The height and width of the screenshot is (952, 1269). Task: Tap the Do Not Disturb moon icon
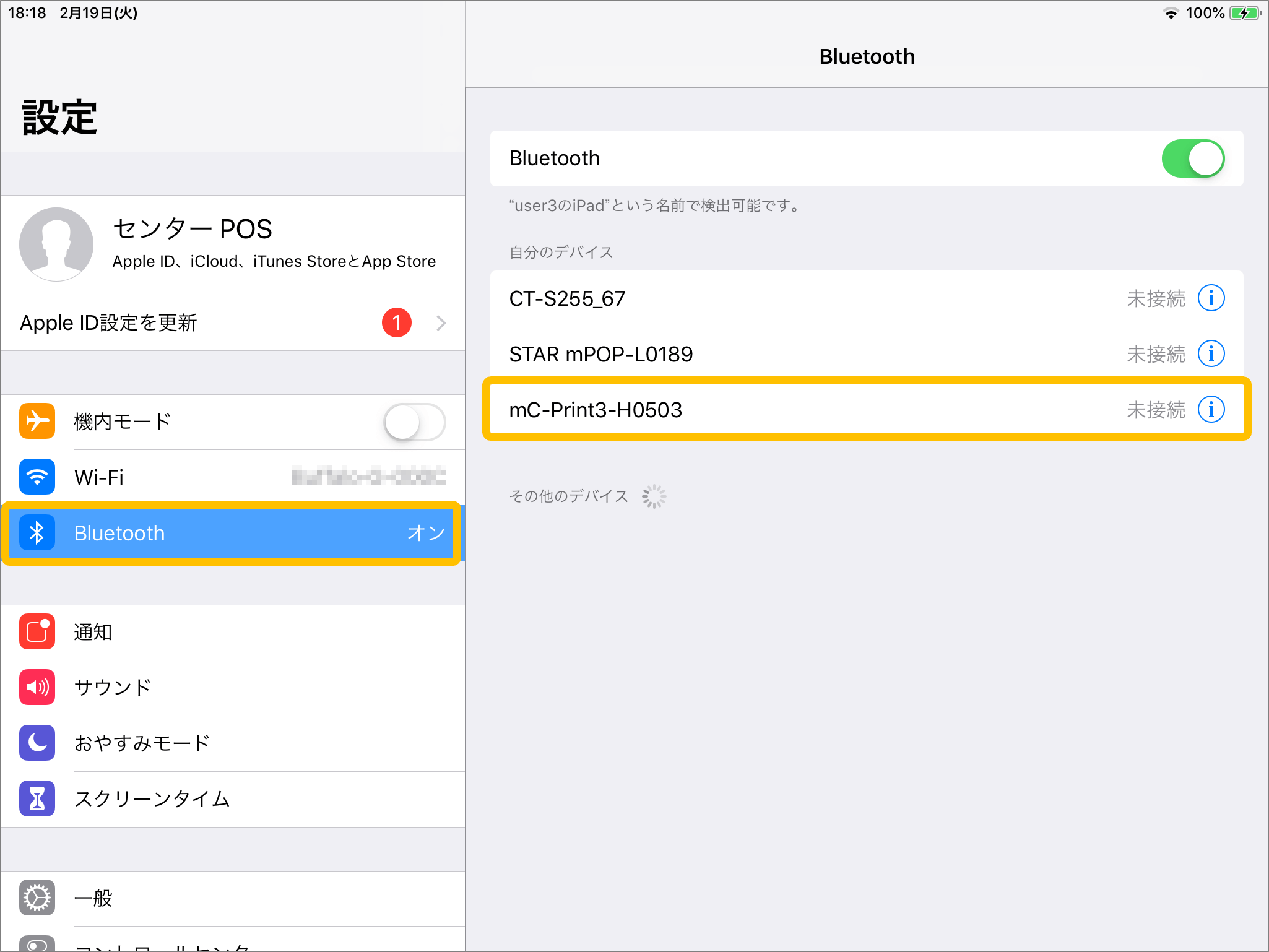pos(37,743)
